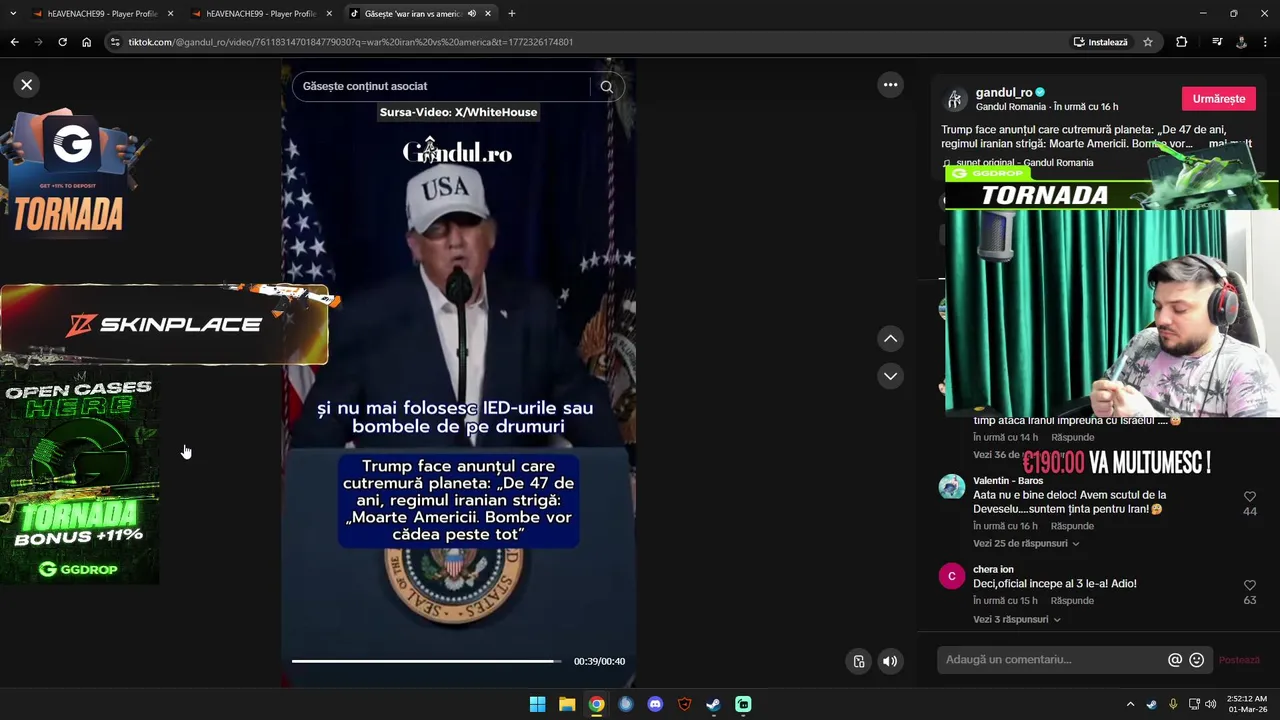The height and width of the screenshot is (720, 1280).
Task: Click the SKINPLACE banner overlay
Action: (x=165, y=324)
